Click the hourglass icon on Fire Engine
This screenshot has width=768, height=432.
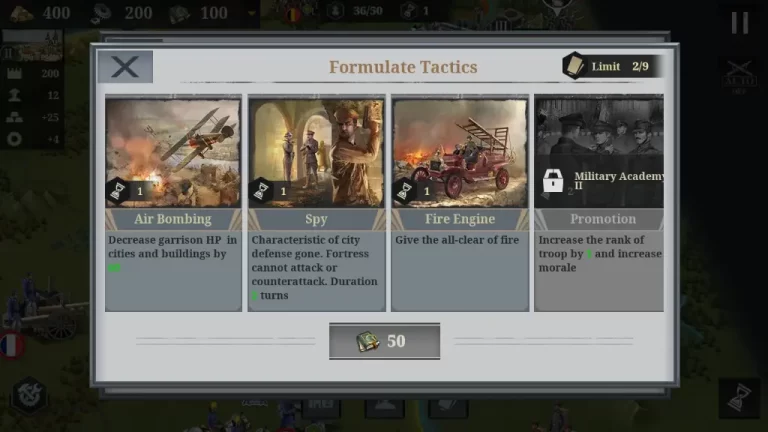[x=405, y=191]
